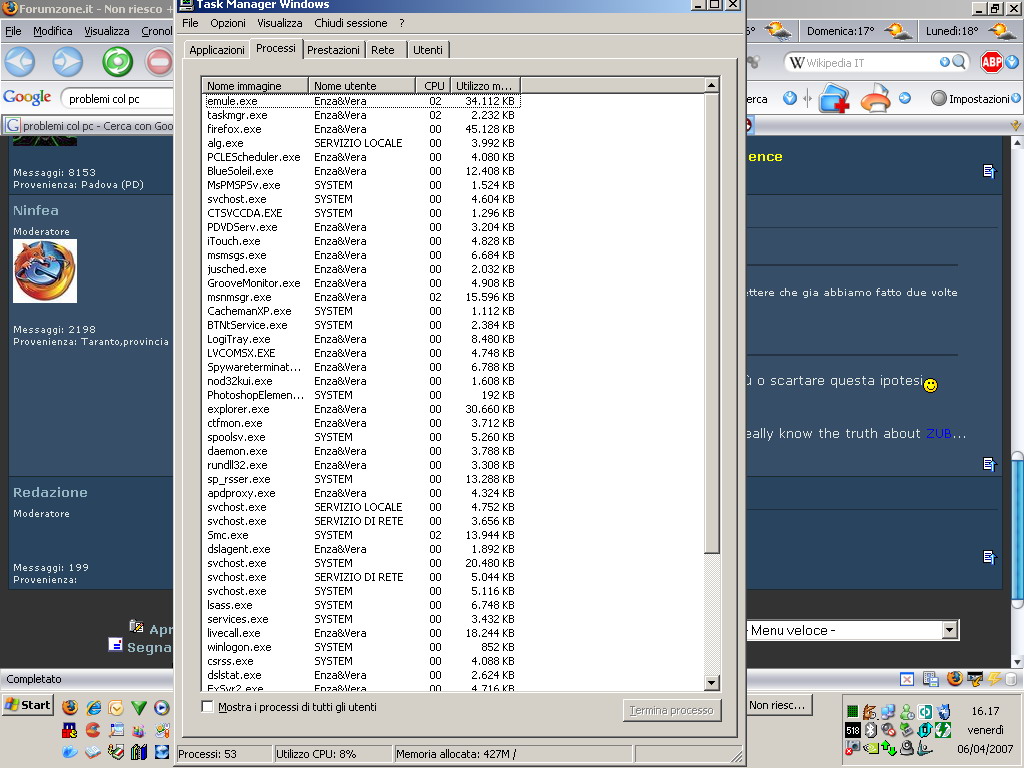Click the red X window status bar icon

[x=907, y=679]
